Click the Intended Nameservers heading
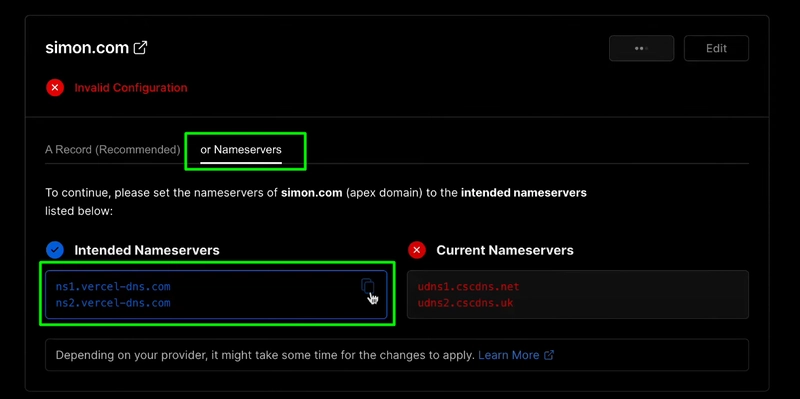Viewport: 800px width, 399px height. pos(147,250)
